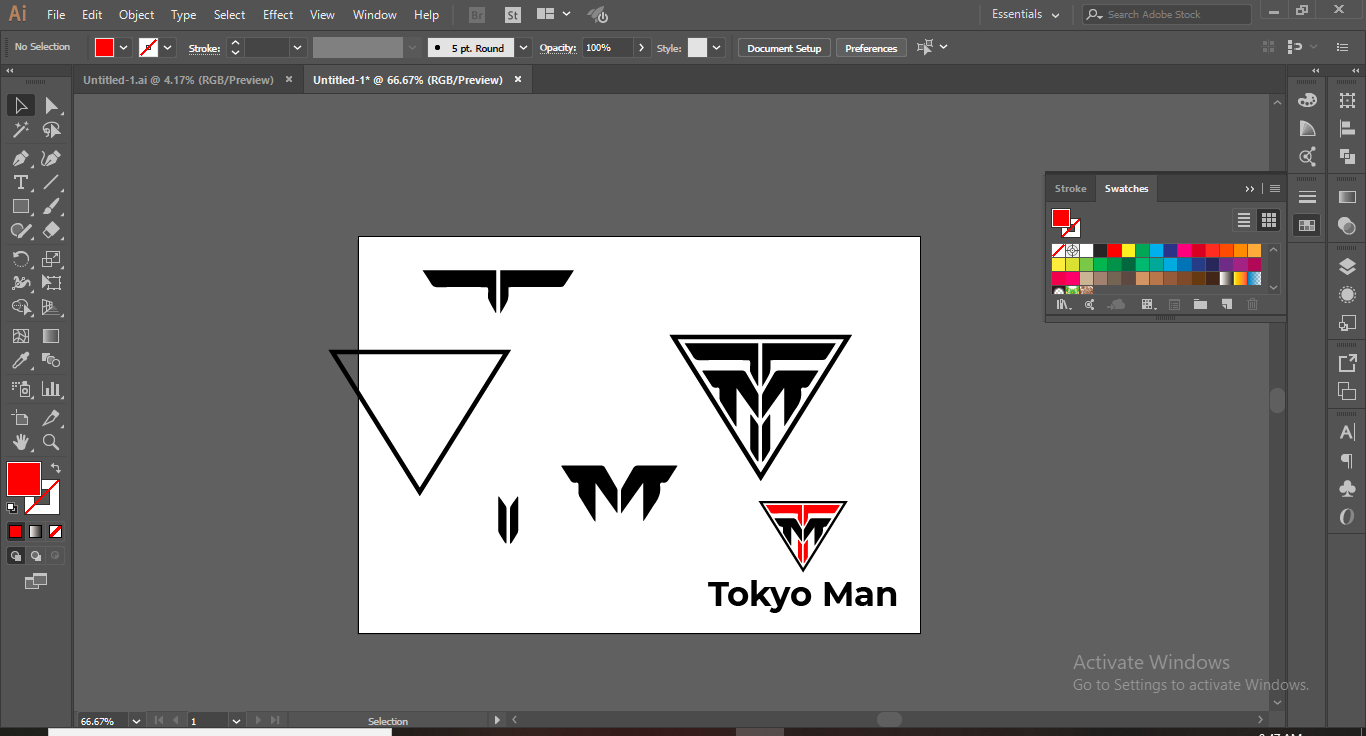Set paint mode to None
The width and height of the screenshot is (1366, 736).
pyautogui.click(x=56, y=531)
